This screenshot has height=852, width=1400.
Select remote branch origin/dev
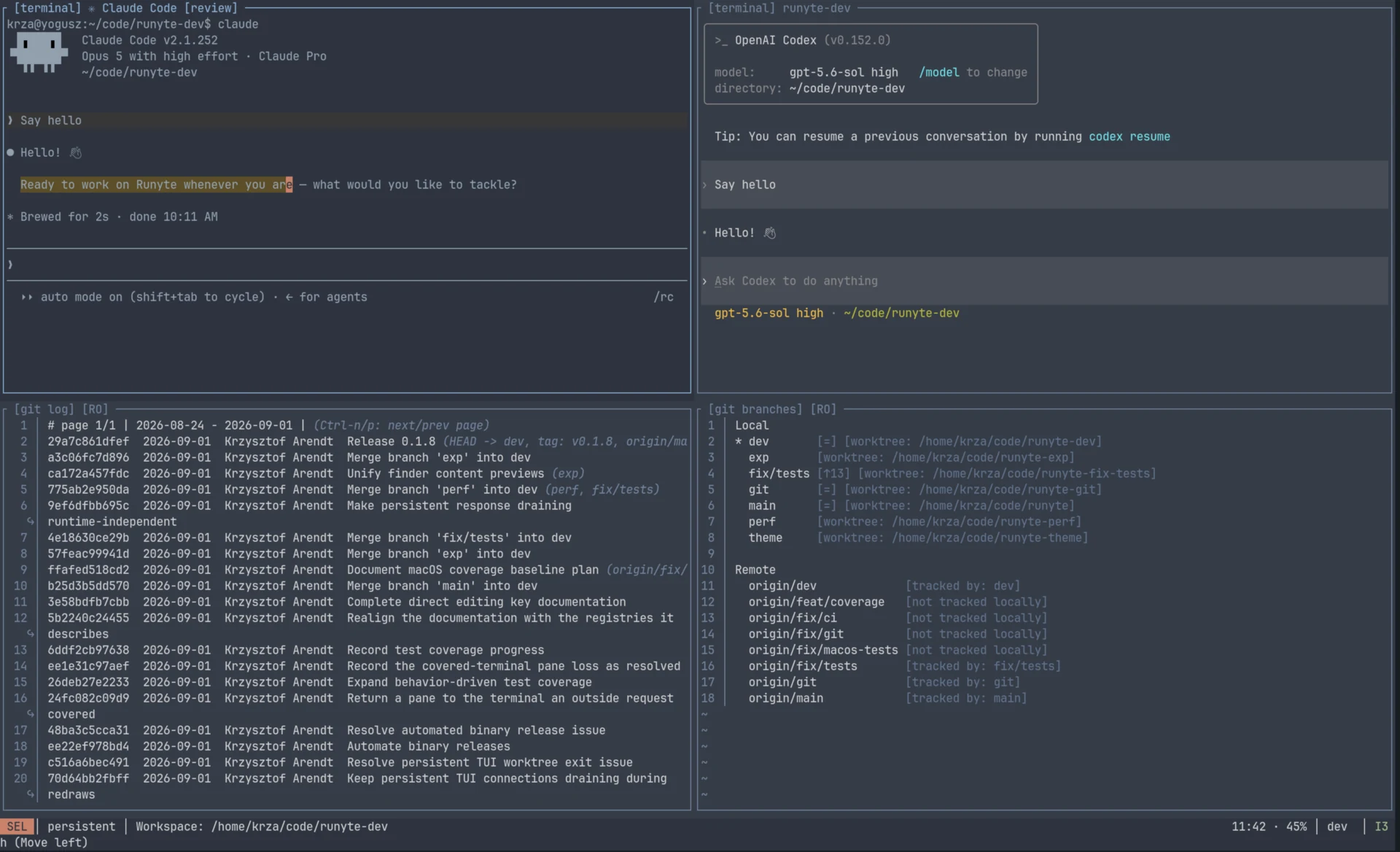(782, 586)
